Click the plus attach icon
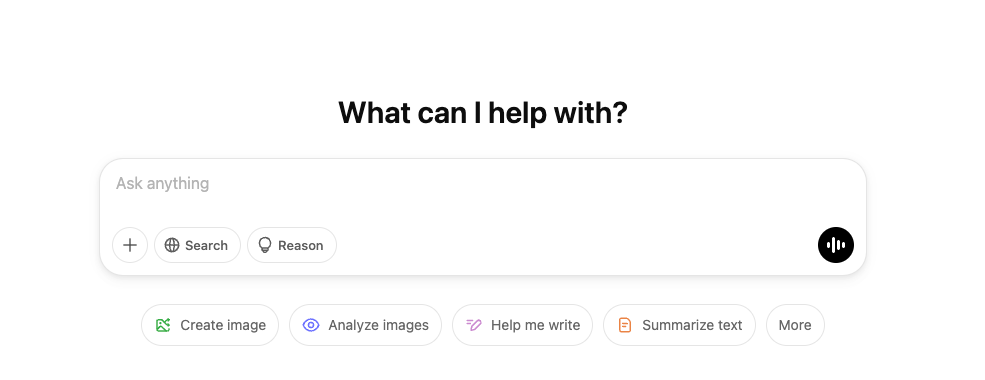Screen dimensions: 985x380 click(x=130, y=245)
